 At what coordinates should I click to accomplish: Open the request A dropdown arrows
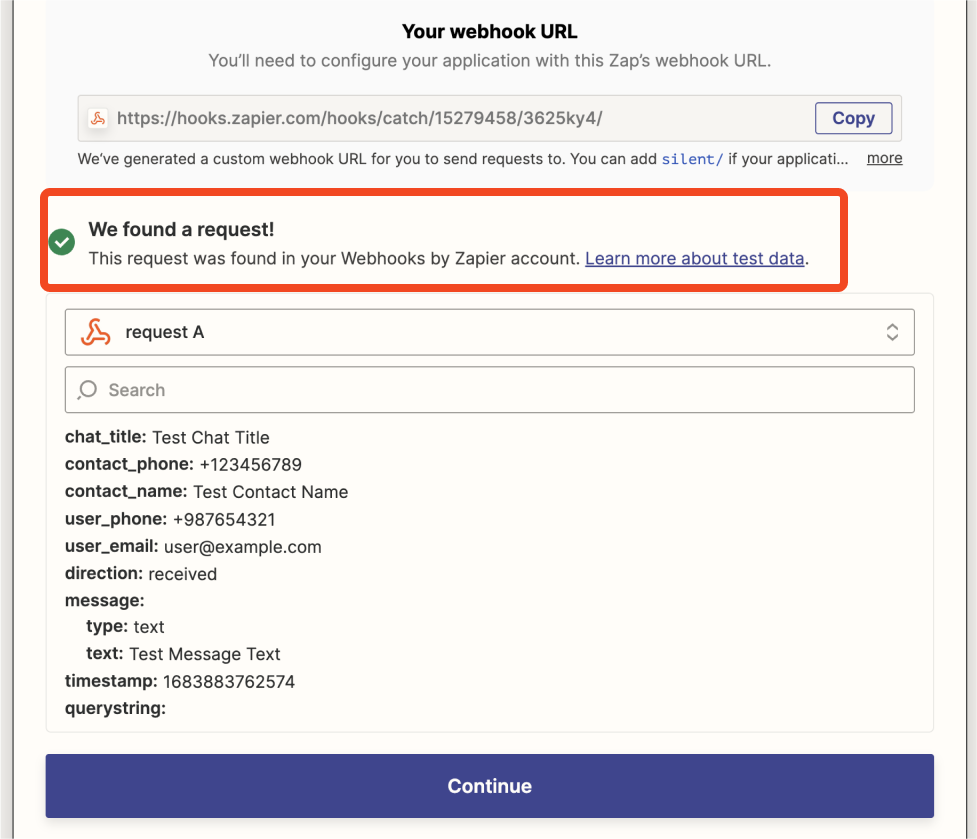point(892,332)
